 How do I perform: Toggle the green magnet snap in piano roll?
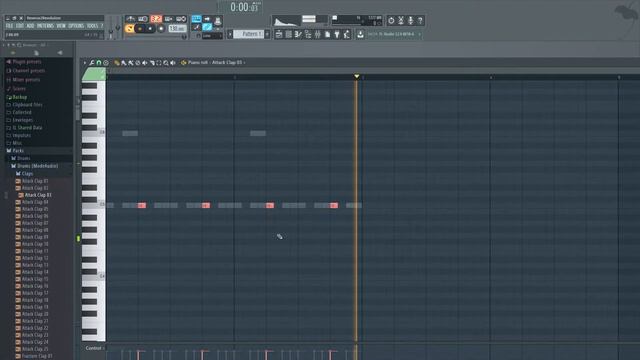[x=98, y=62]
